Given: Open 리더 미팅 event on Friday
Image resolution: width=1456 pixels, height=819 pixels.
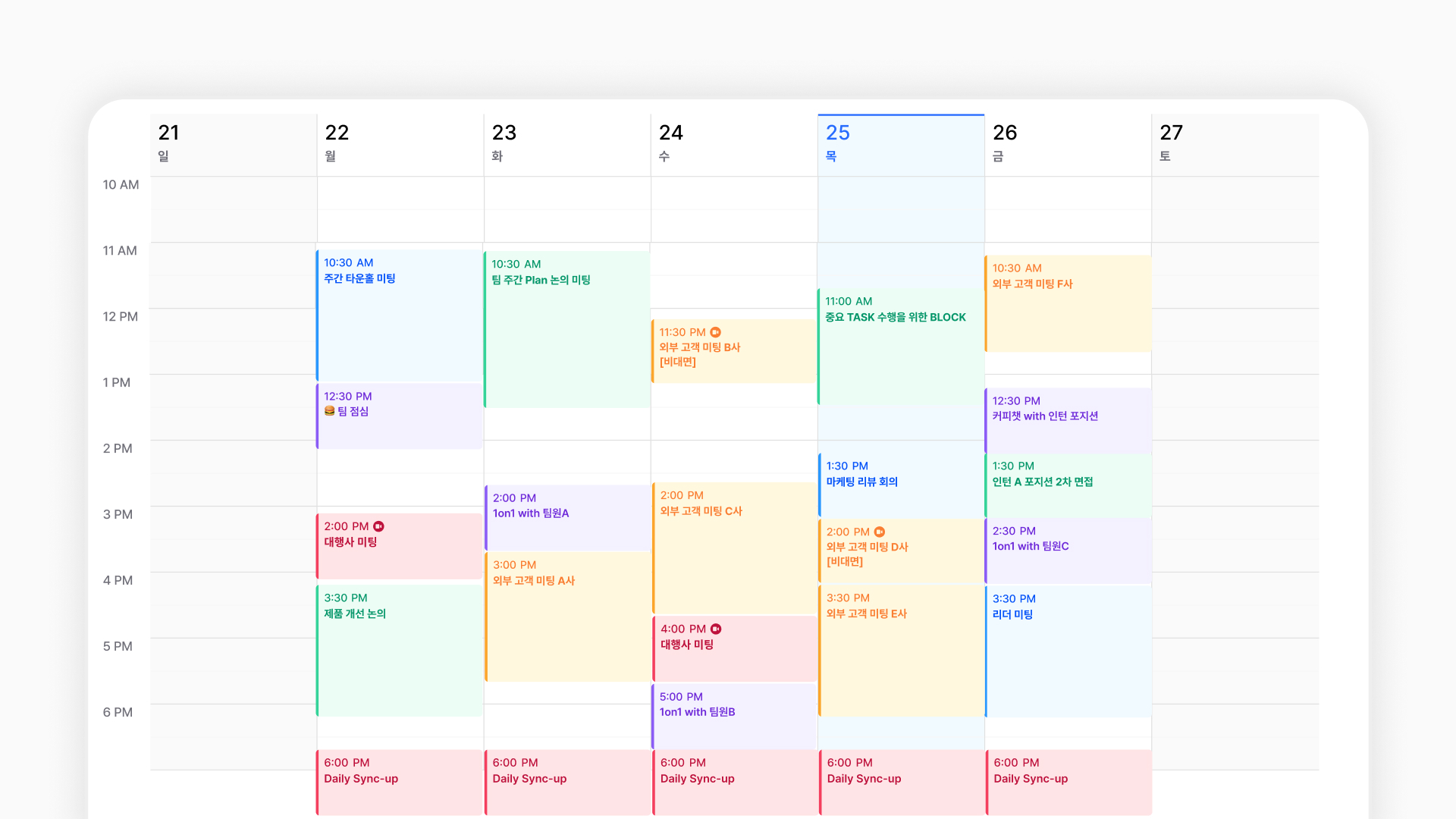Looking at the screenshot, I should coord(1067,652).
